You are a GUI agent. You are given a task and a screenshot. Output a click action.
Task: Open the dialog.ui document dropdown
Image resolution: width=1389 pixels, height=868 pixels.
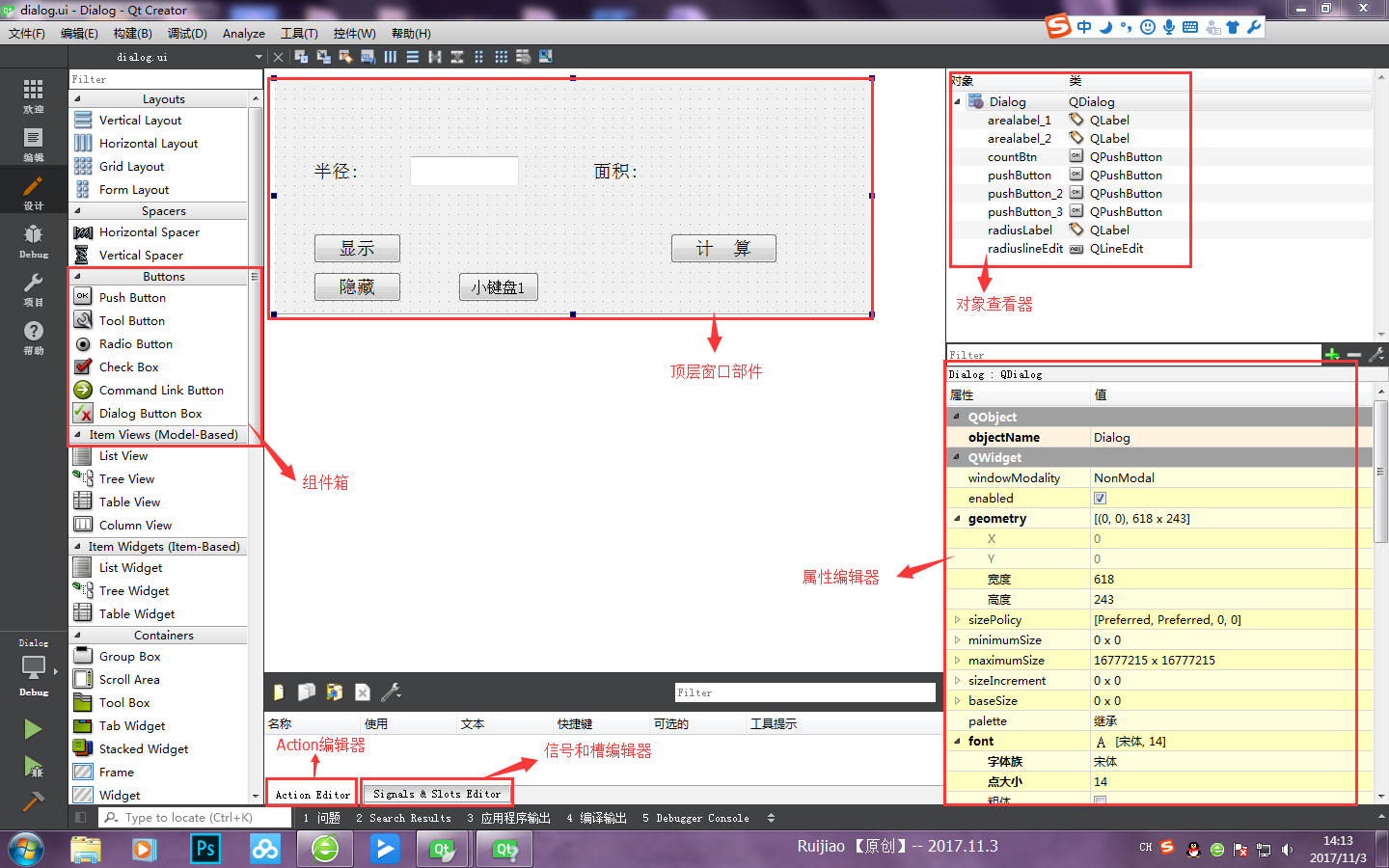tap(256, 56)
